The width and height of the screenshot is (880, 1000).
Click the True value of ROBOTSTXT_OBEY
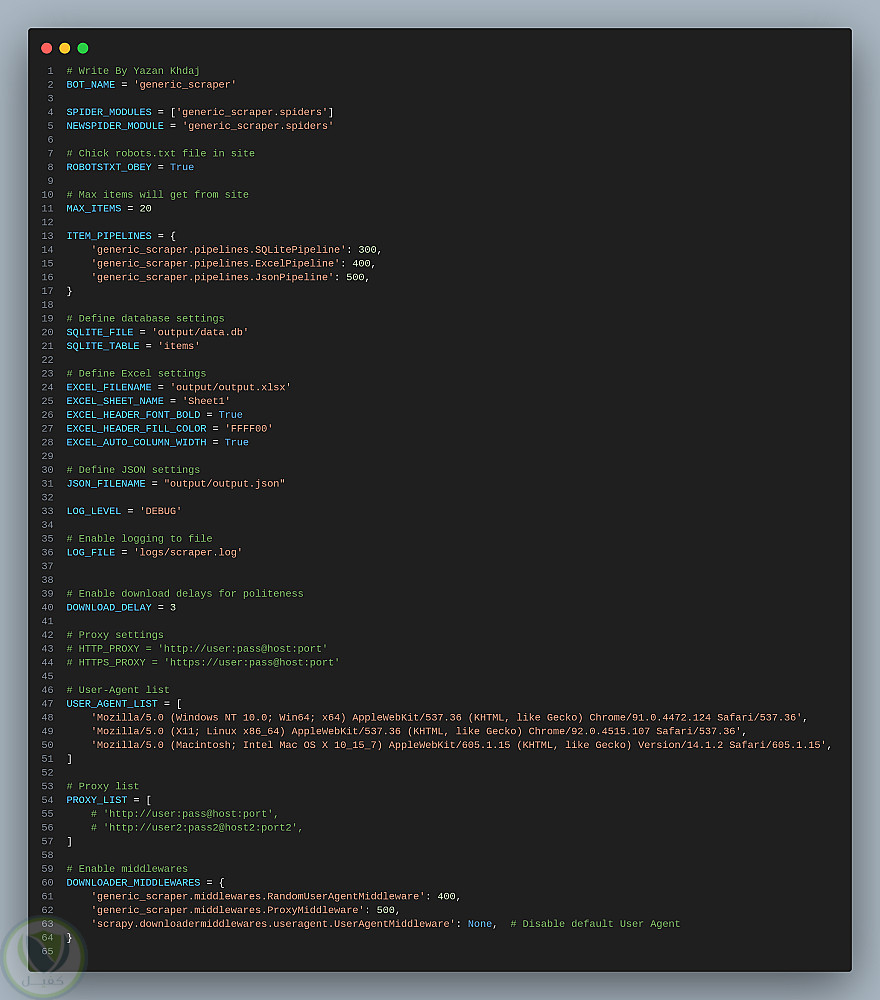[182, 167]
